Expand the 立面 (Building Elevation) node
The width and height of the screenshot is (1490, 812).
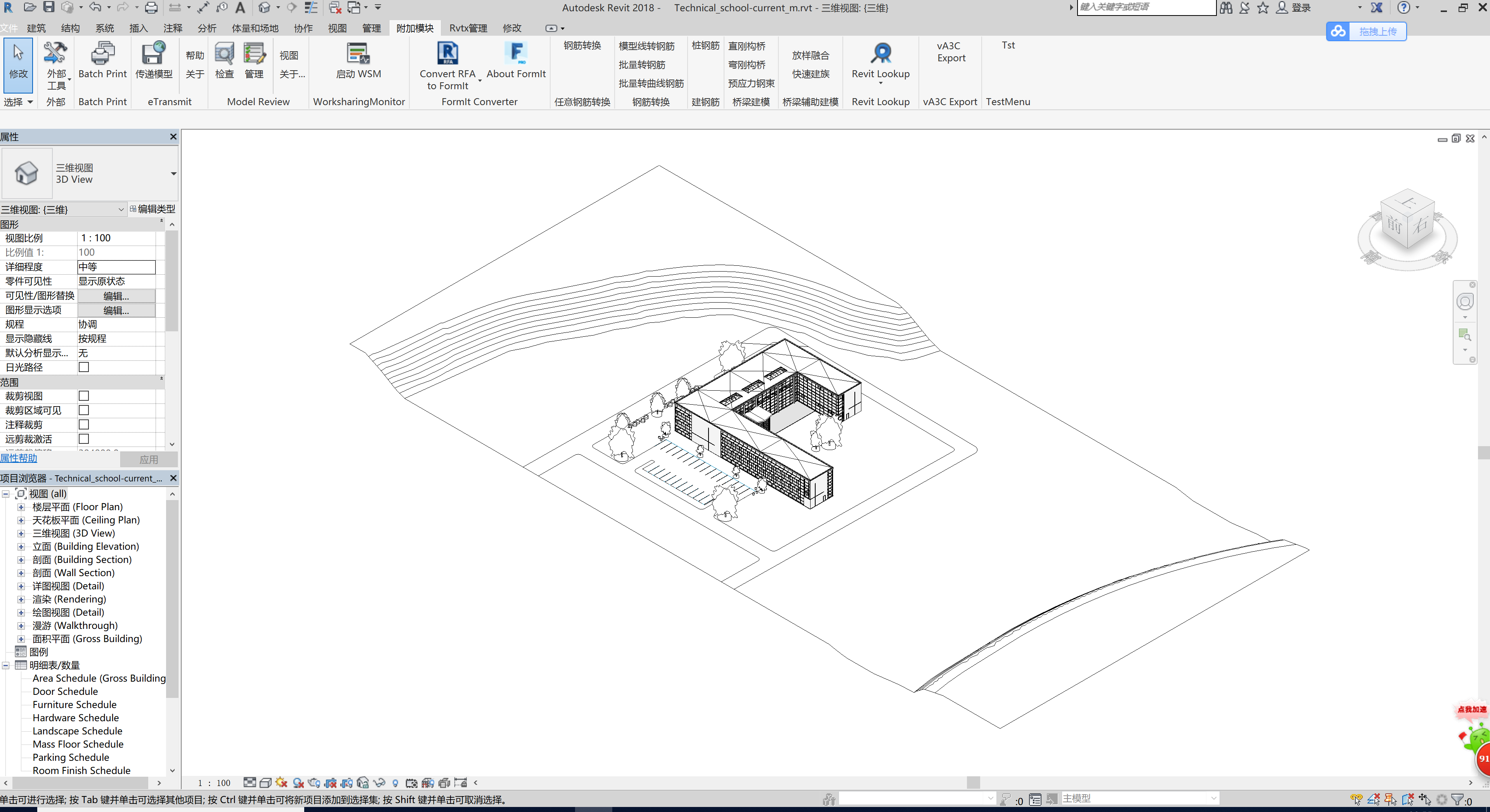21,547
